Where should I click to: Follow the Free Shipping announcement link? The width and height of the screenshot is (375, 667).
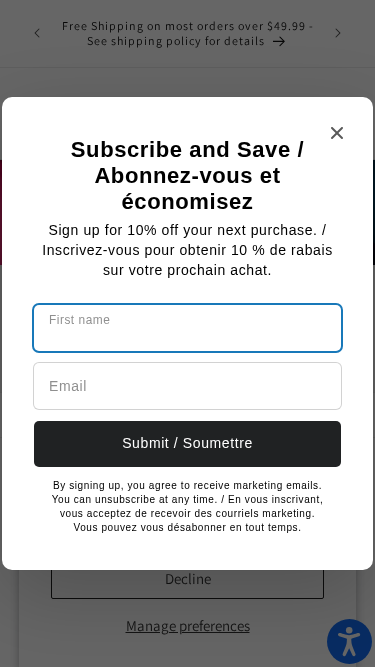click(x=188, y=34)
